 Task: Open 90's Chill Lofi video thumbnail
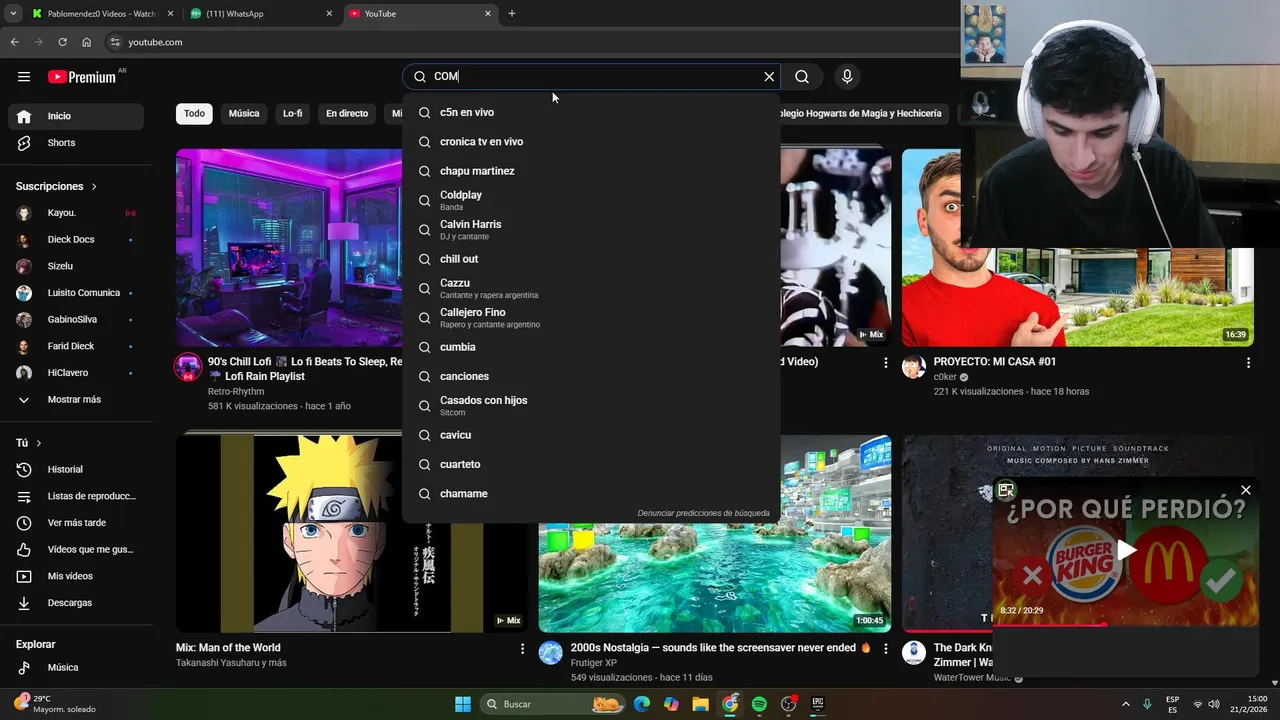coord(289,248)
